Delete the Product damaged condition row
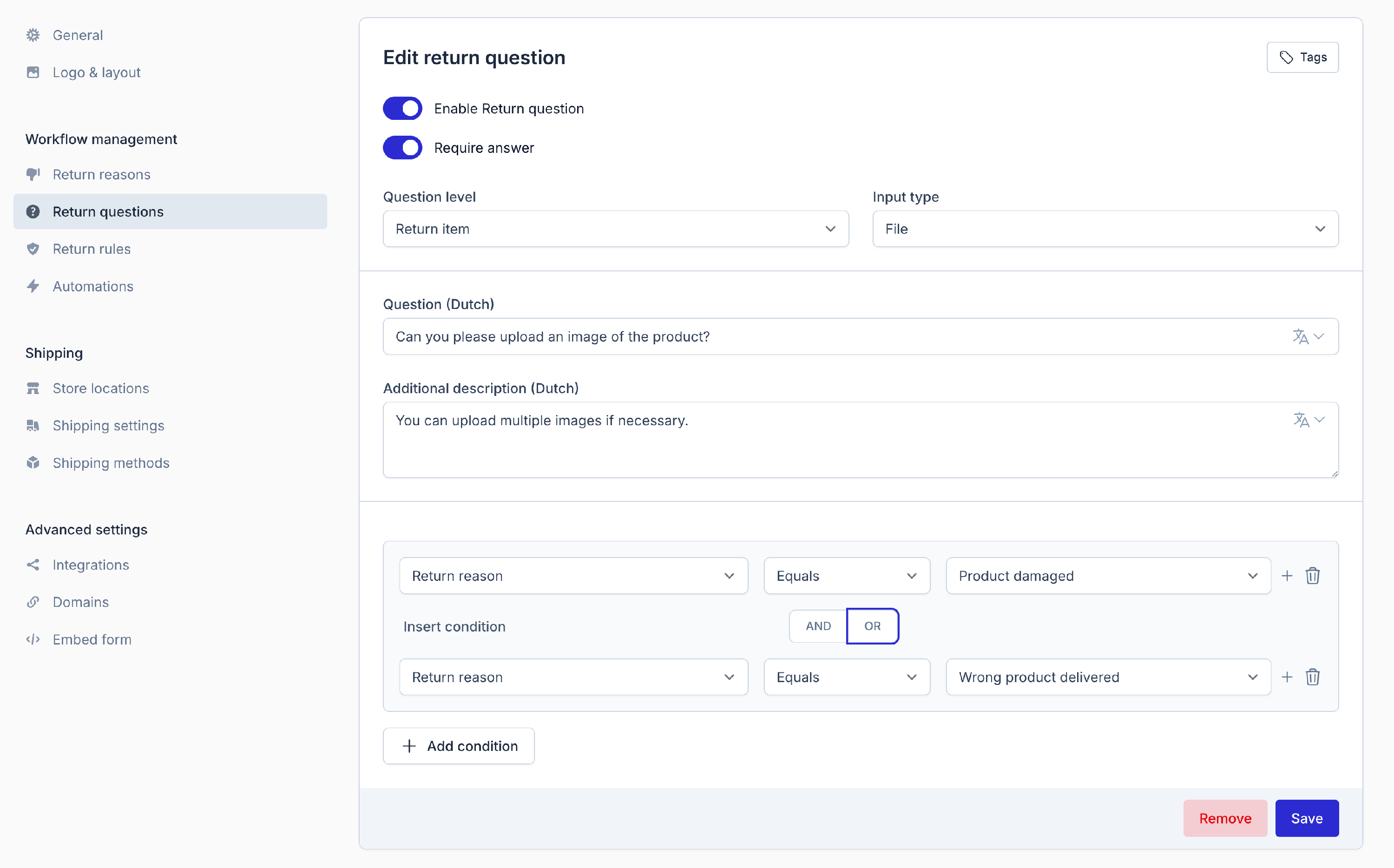The width and height of the screenshot is (1394, 868). [1313, 576]
